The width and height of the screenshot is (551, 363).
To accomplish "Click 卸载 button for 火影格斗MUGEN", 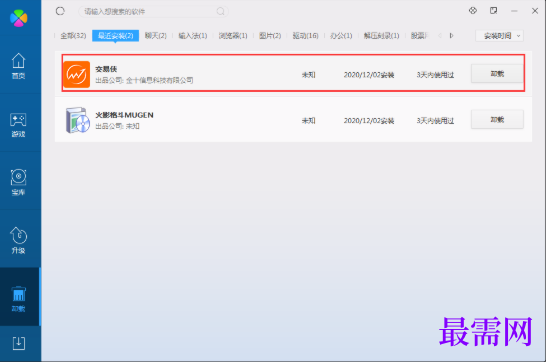I will [497, 119].
